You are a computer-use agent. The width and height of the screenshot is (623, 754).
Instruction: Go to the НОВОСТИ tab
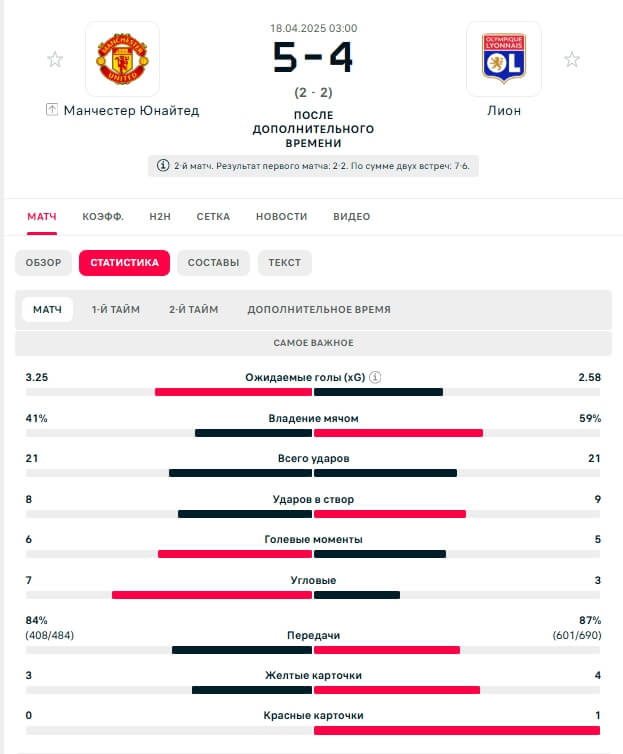pyautogui.click(x=281, y=216)
